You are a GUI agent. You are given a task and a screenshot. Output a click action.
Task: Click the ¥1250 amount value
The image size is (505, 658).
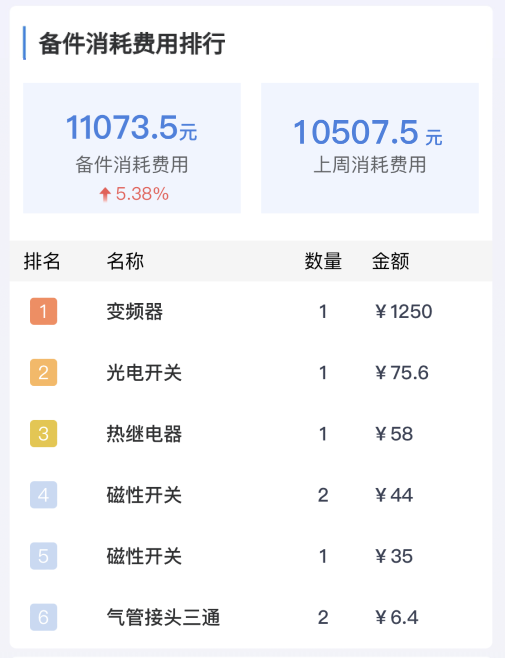coord(403,312)
